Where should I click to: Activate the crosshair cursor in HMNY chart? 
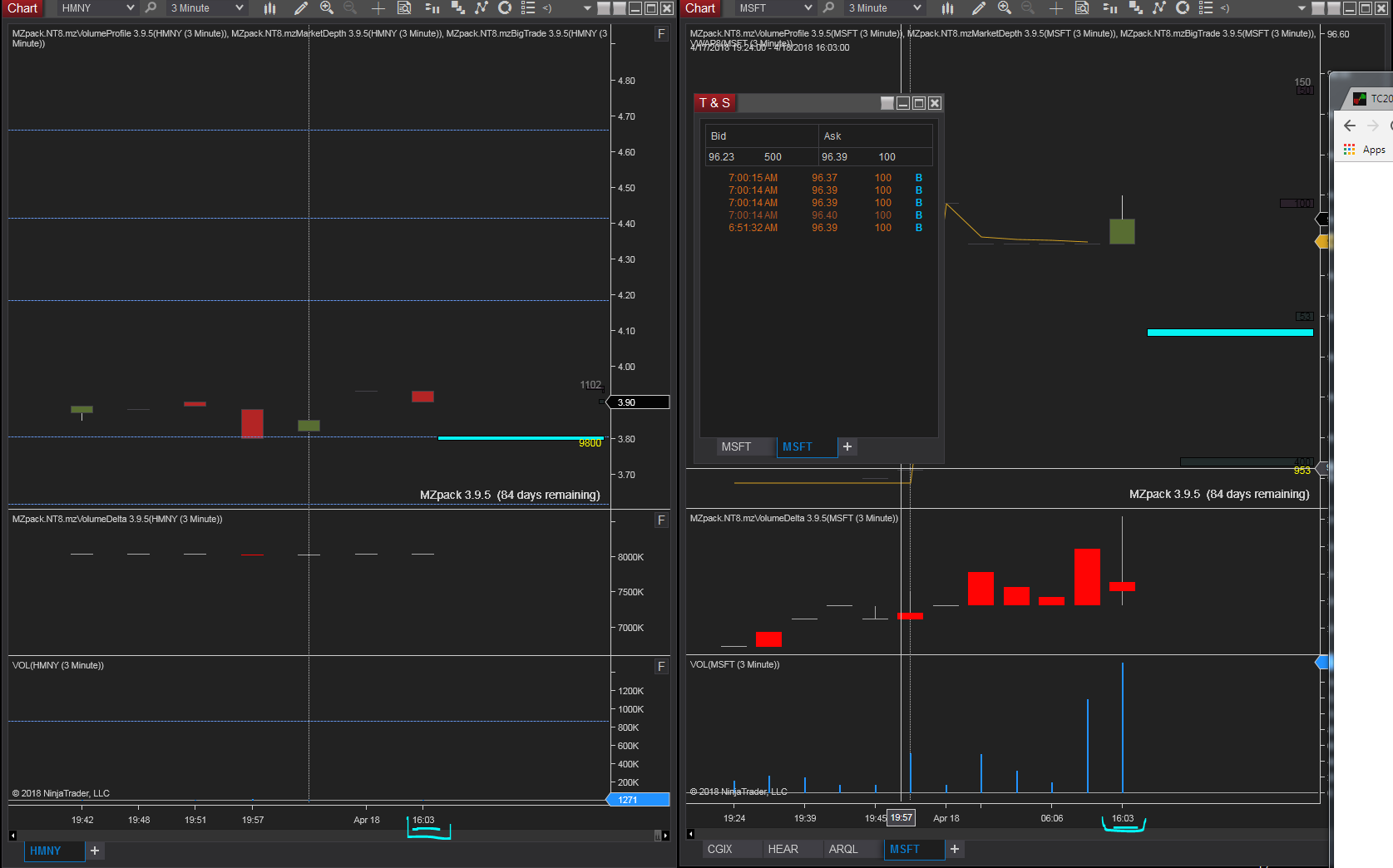(x=378, y=7)
